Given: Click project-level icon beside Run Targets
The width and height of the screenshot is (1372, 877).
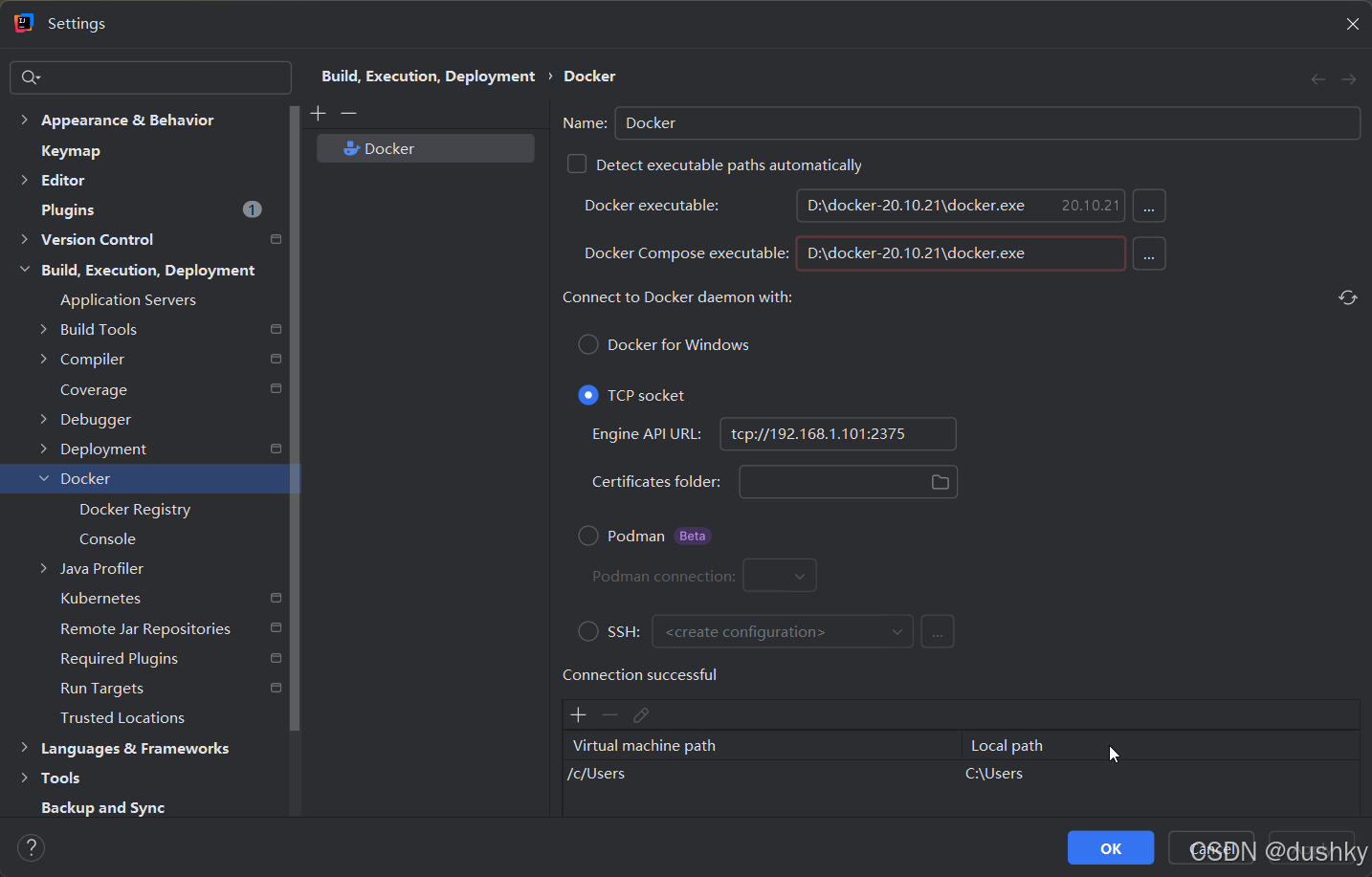Looking at the screenshot, I should (276, 688).
